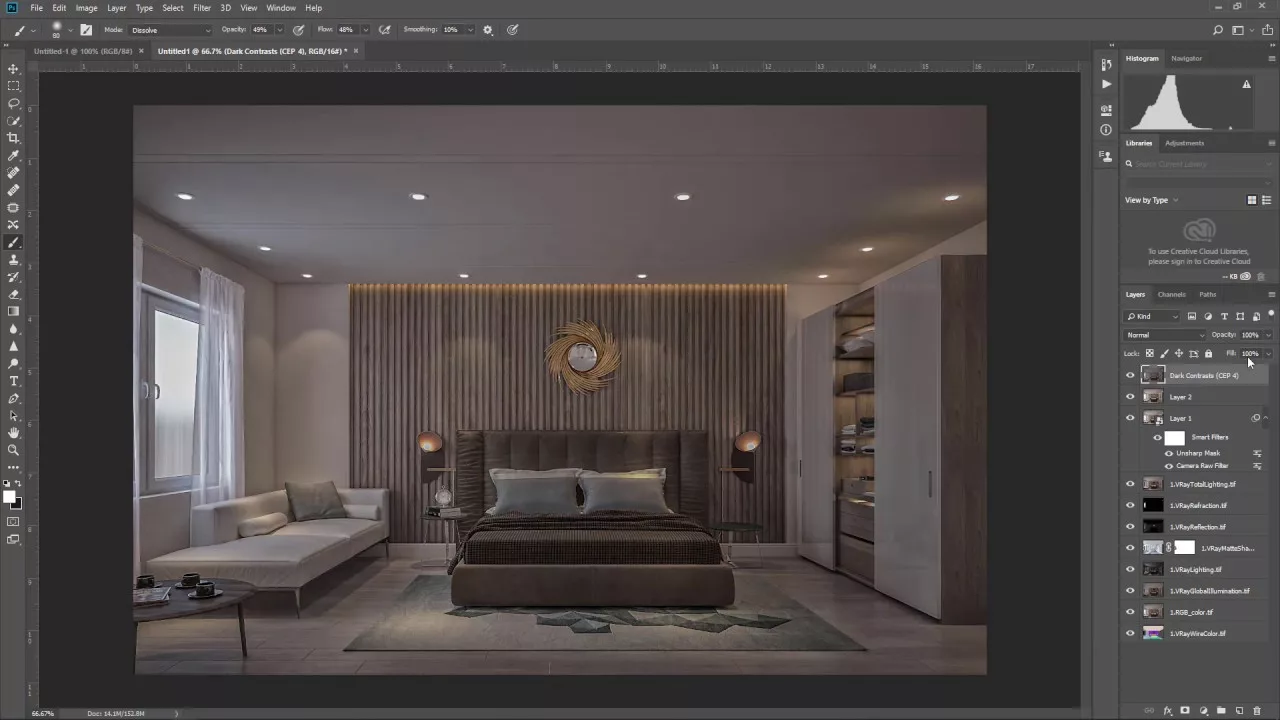Open the Histogram panel options menu
The image size is (1280, 720).
tap(1271, 59)
